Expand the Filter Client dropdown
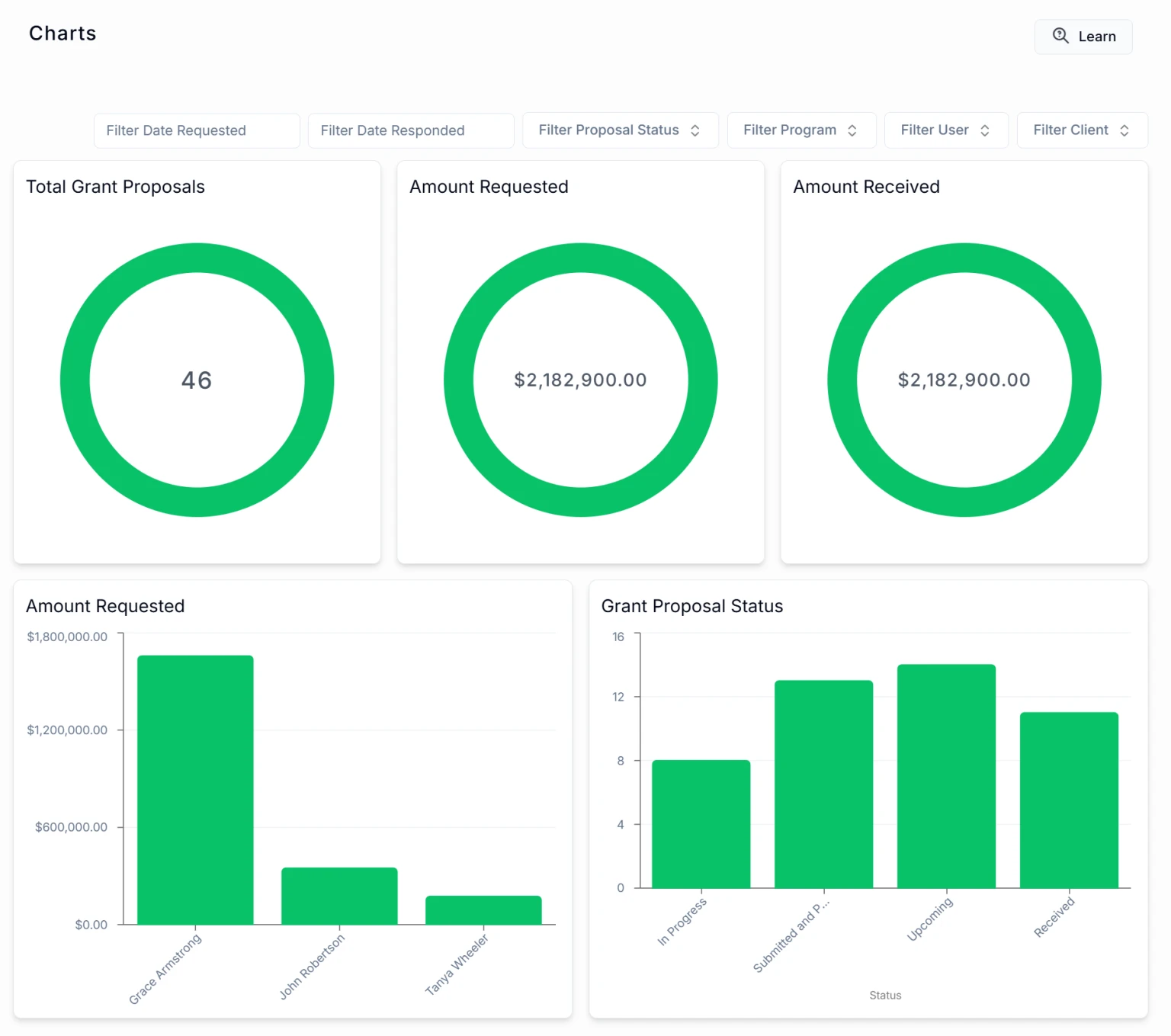The image size is (1171, 1036). click(x=1081, y=130)
